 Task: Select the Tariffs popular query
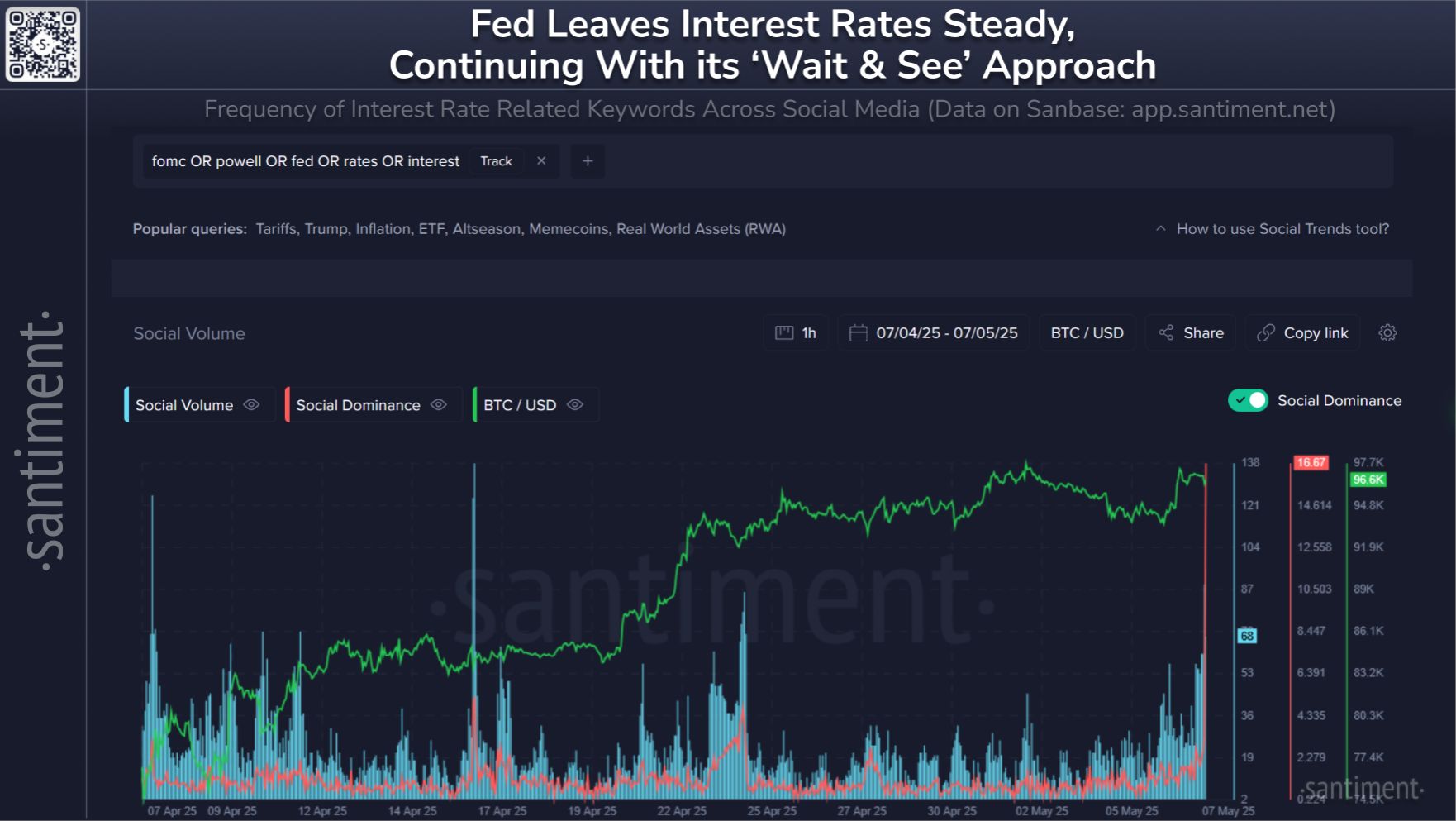pyautogui.click(x=276, y=229)
